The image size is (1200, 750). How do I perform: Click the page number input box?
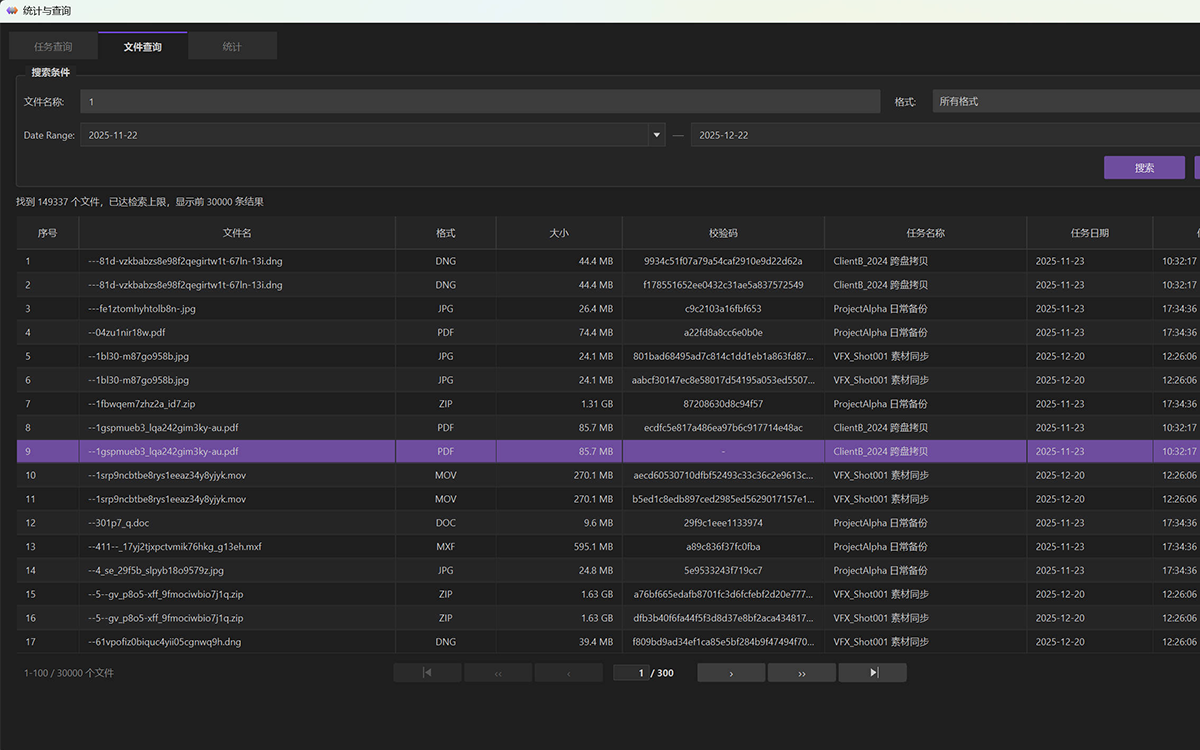[x=630, y=673]
